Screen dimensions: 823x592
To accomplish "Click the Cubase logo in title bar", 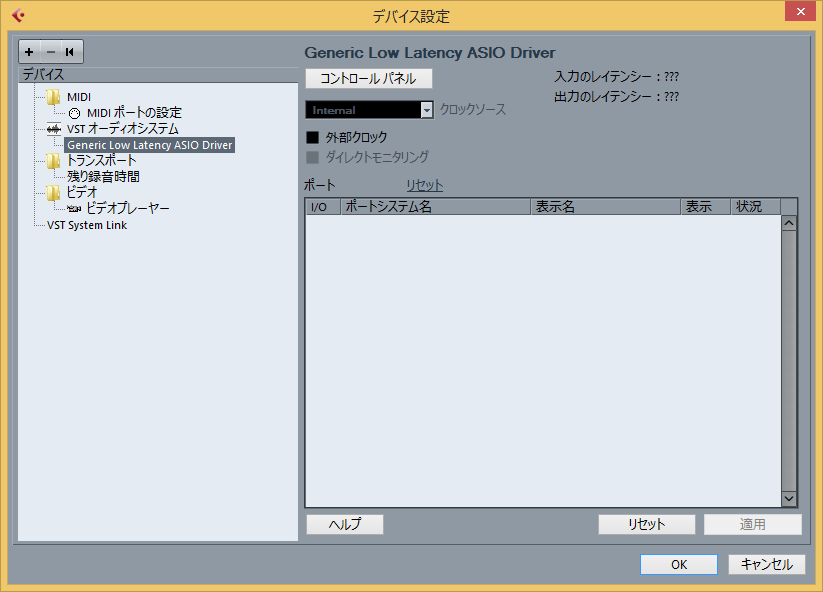I will tap(18, 15).
